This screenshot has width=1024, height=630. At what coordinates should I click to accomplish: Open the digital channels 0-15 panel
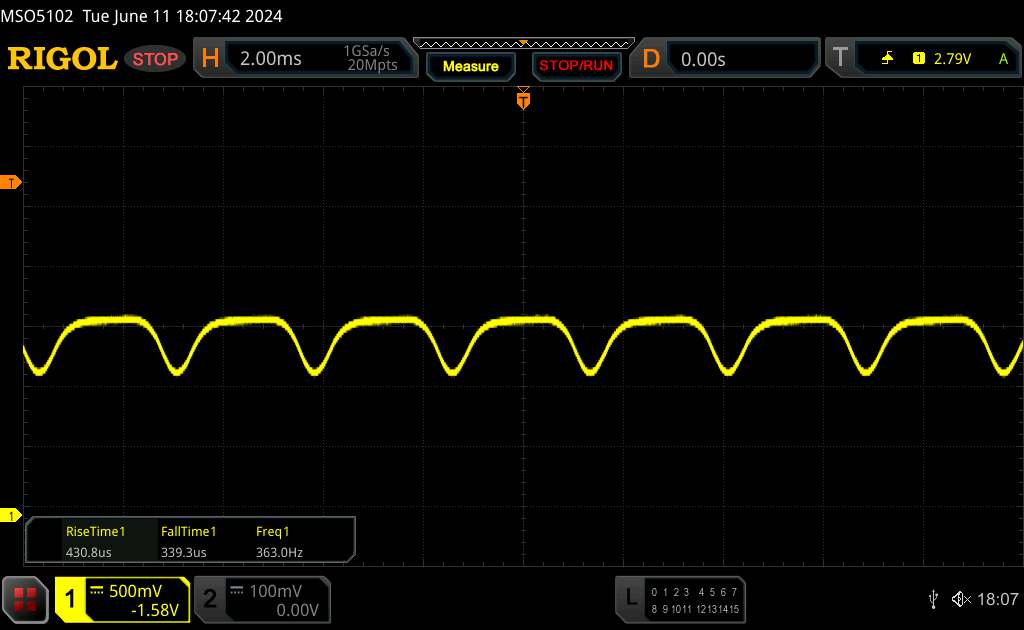coord(695,600)
